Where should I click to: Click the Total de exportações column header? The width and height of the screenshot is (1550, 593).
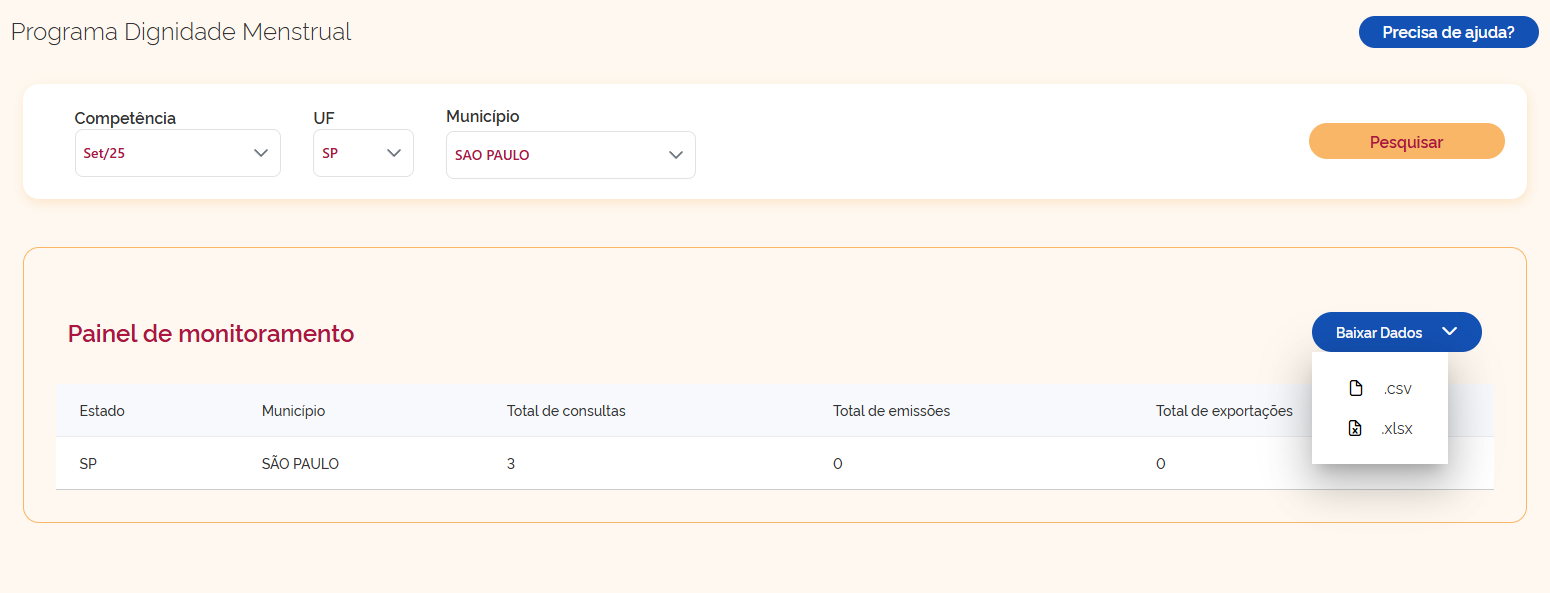click(x=1224, y=411)
